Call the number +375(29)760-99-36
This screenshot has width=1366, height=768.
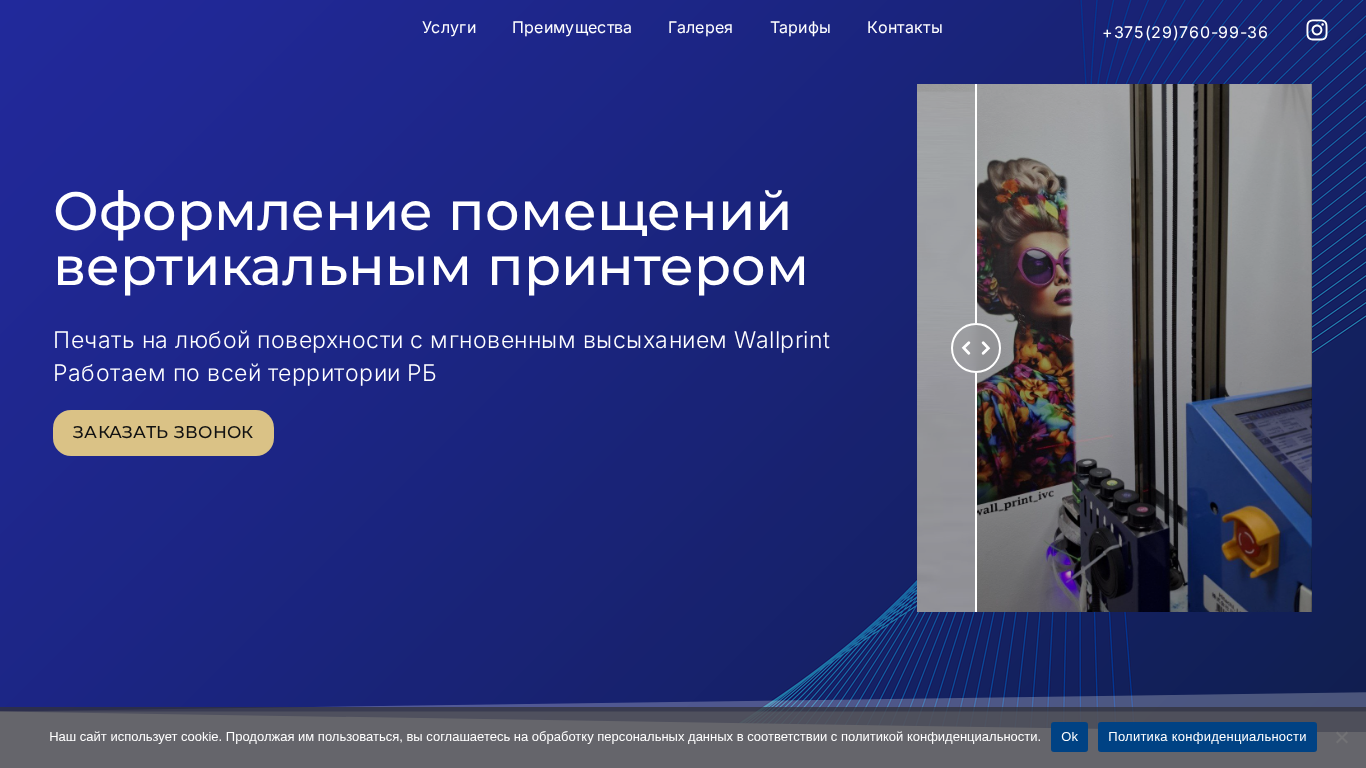pyautogui.click(x=1185, y=32)
